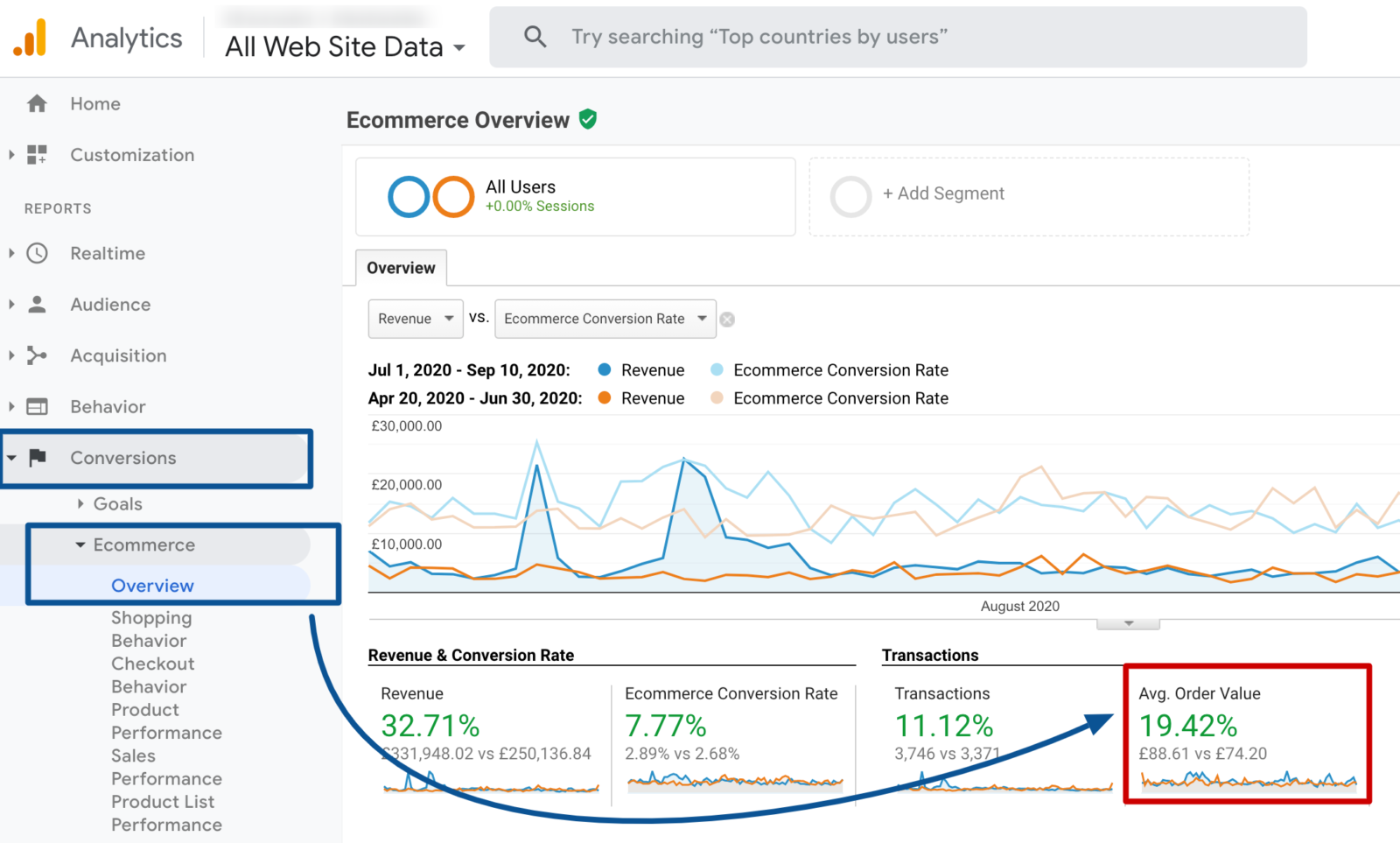
Task: Click the £30,000.00 axis label
Action: point(407,426)
